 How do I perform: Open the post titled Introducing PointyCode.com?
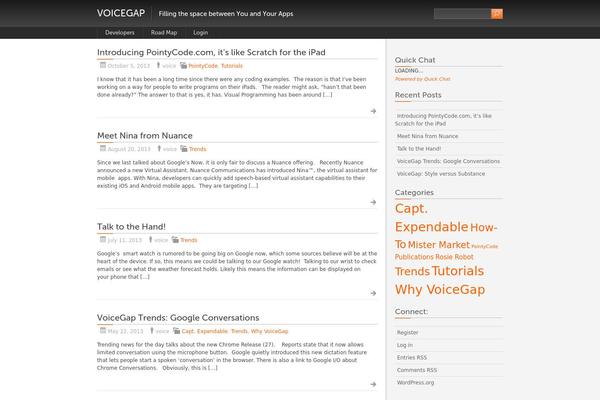point(211,52)
